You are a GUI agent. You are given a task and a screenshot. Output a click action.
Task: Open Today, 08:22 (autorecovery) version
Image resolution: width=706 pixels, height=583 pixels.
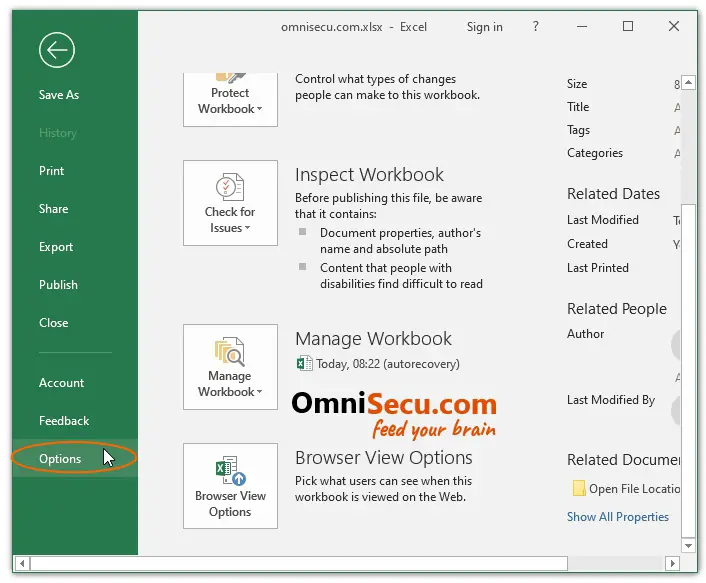click(388, 364)
